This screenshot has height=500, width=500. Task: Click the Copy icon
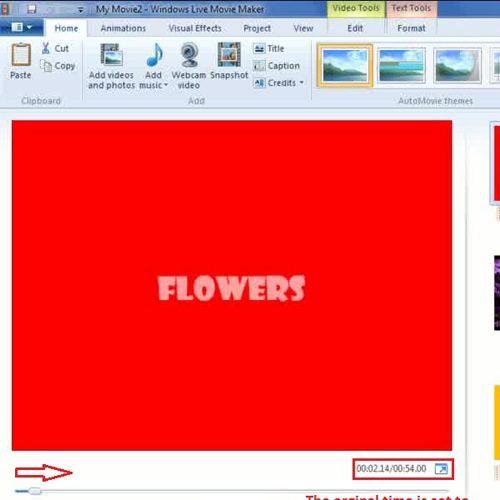click(46, 66)
